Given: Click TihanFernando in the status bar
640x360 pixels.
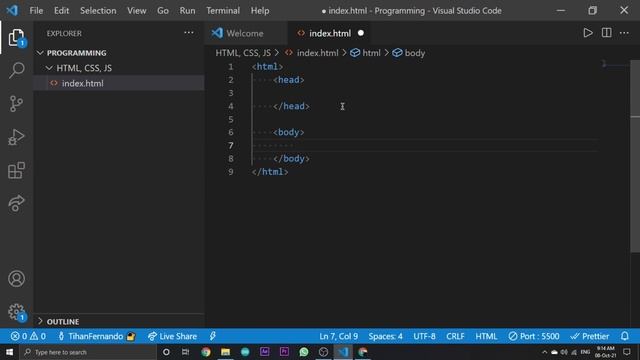Looking at the screenshot, I should coord(96,336).
